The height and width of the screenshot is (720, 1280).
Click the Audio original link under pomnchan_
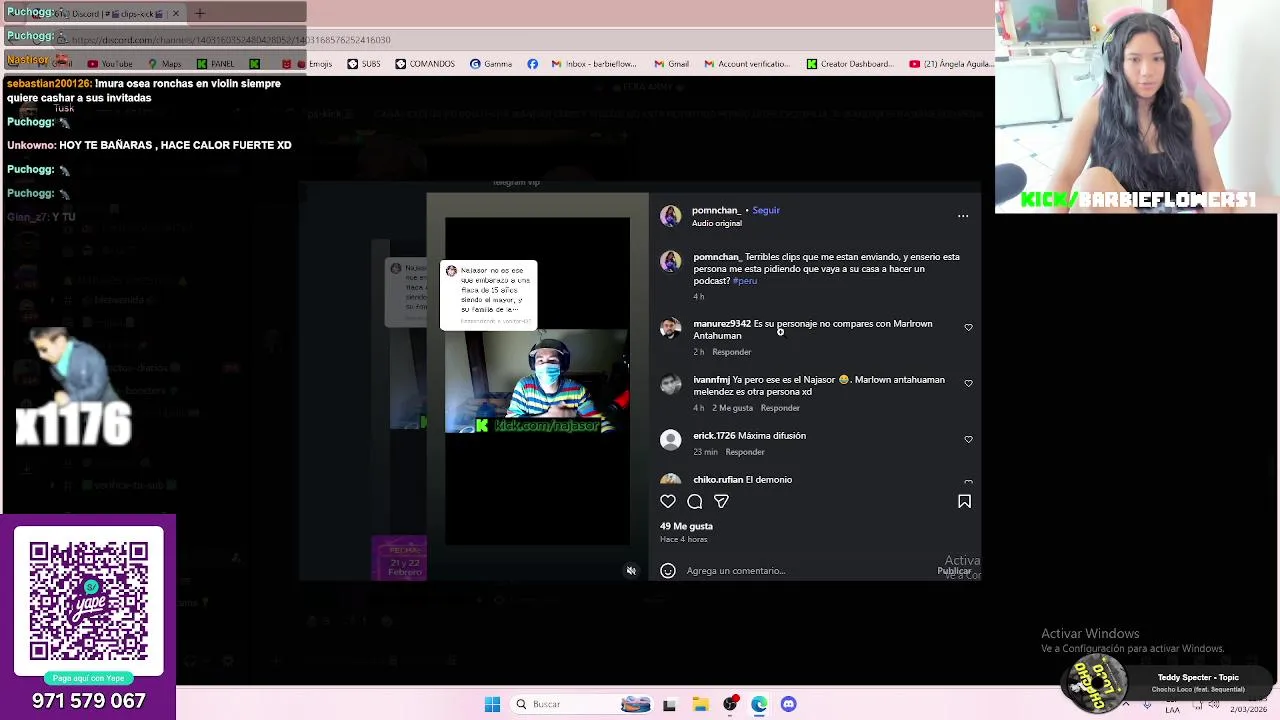pos(717,223)
